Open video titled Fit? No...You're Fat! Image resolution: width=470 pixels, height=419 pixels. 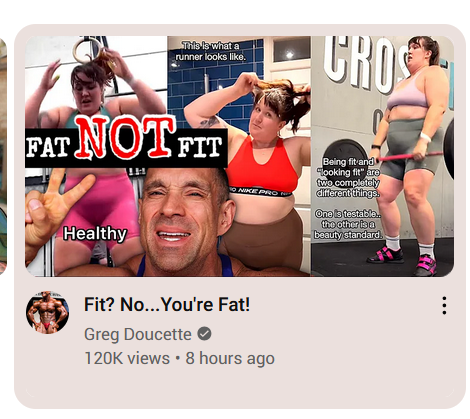click(167, 304)
